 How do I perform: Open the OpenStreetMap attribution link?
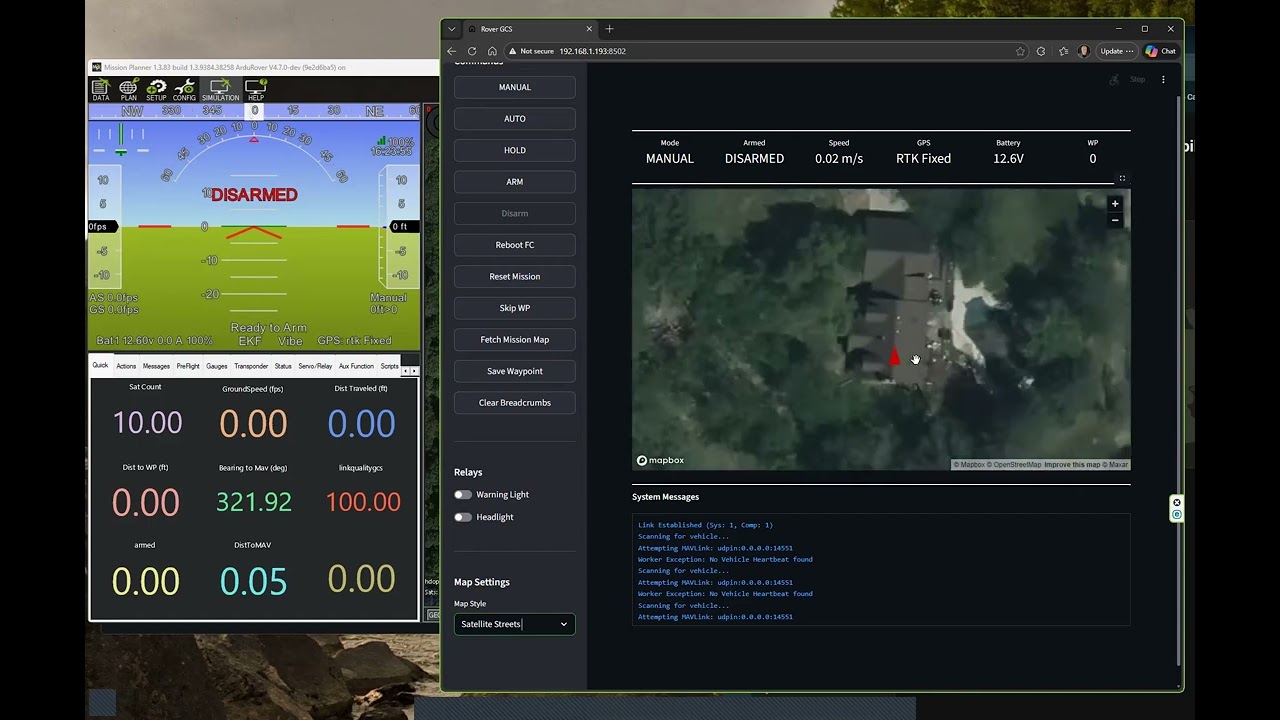pyautogui.click(x=1016, y=464)
